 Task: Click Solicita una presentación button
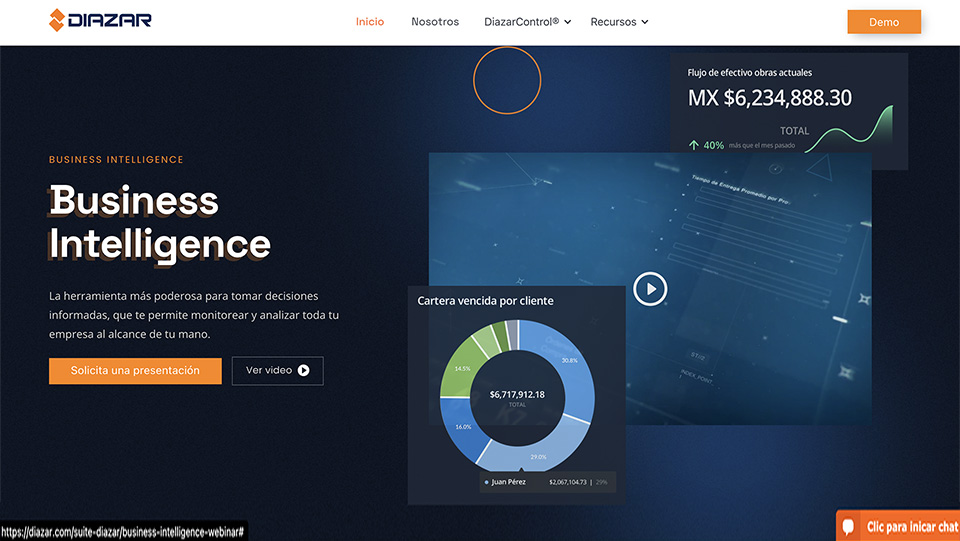click(135, 371)
